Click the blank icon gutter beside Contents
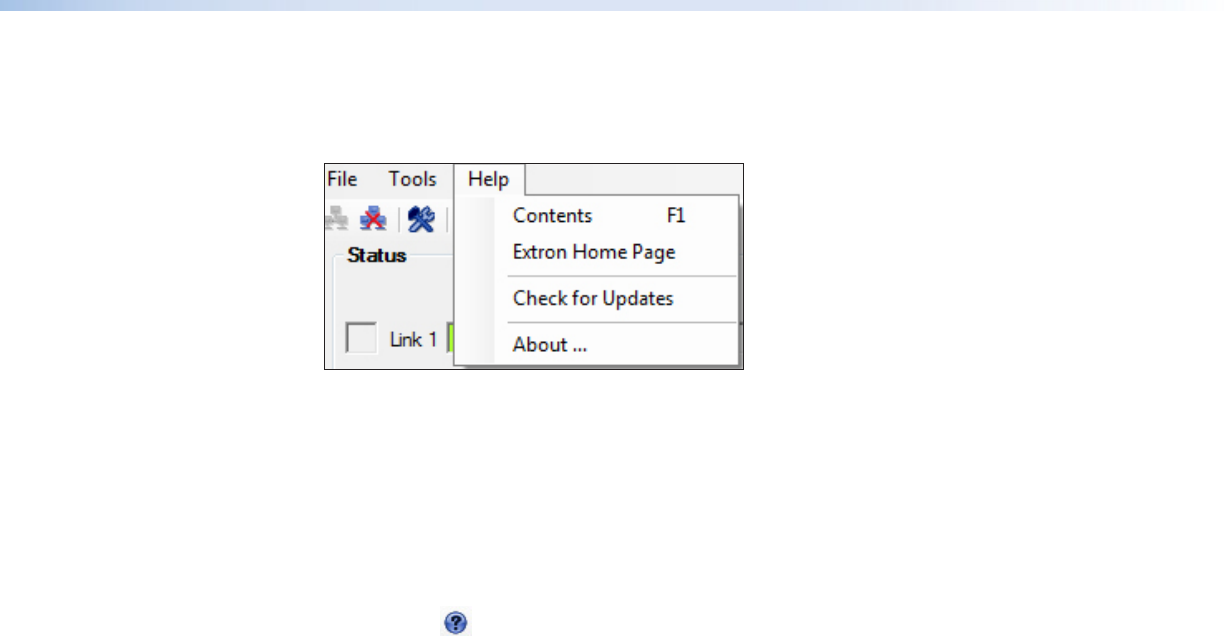 pos(476,216)
